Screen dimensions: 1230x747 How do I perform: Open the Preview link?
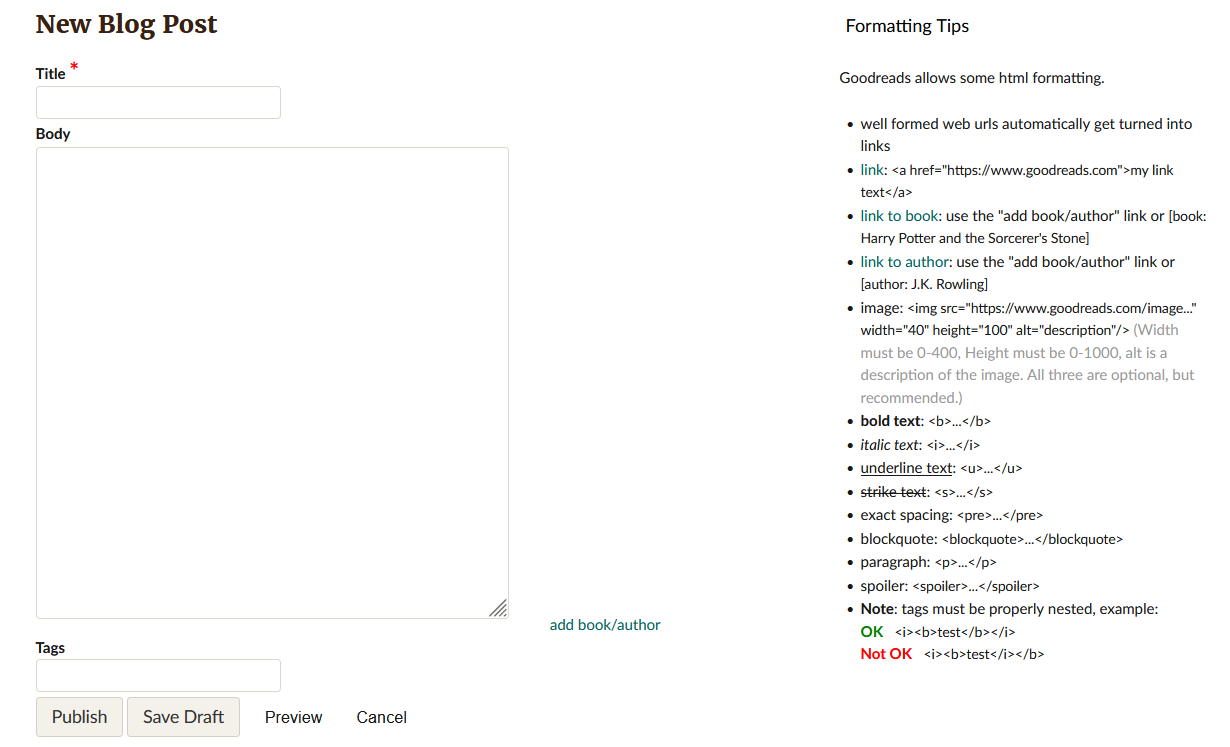(x=293, y=717)
